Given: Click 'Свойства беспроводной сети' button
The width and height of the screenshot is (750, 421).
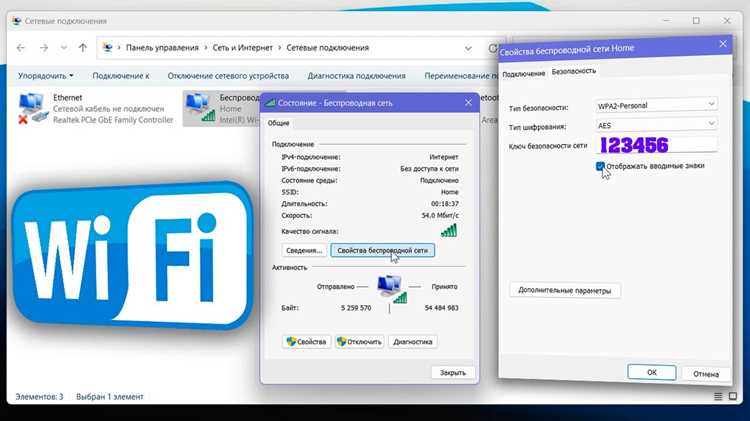Looking at the screenshot, I should [383, 250].
